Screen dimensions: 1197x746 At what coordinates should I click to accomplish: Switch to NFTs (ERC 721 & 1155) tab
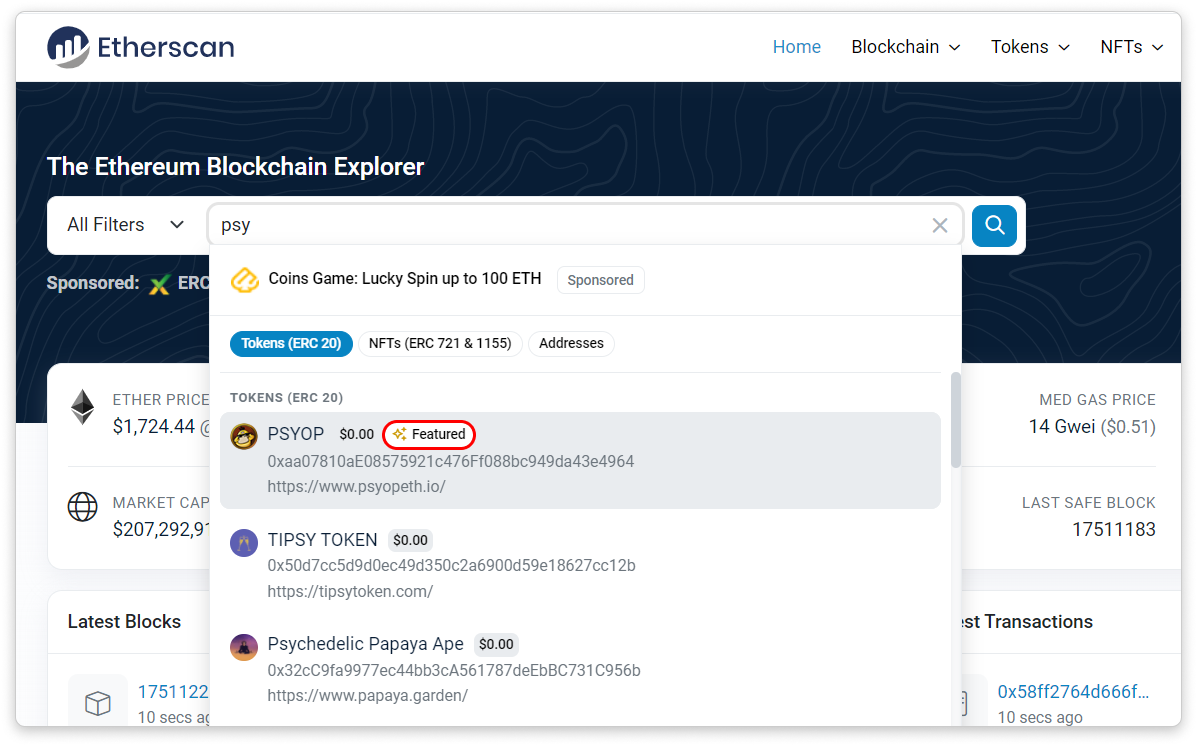click(440, 344)
